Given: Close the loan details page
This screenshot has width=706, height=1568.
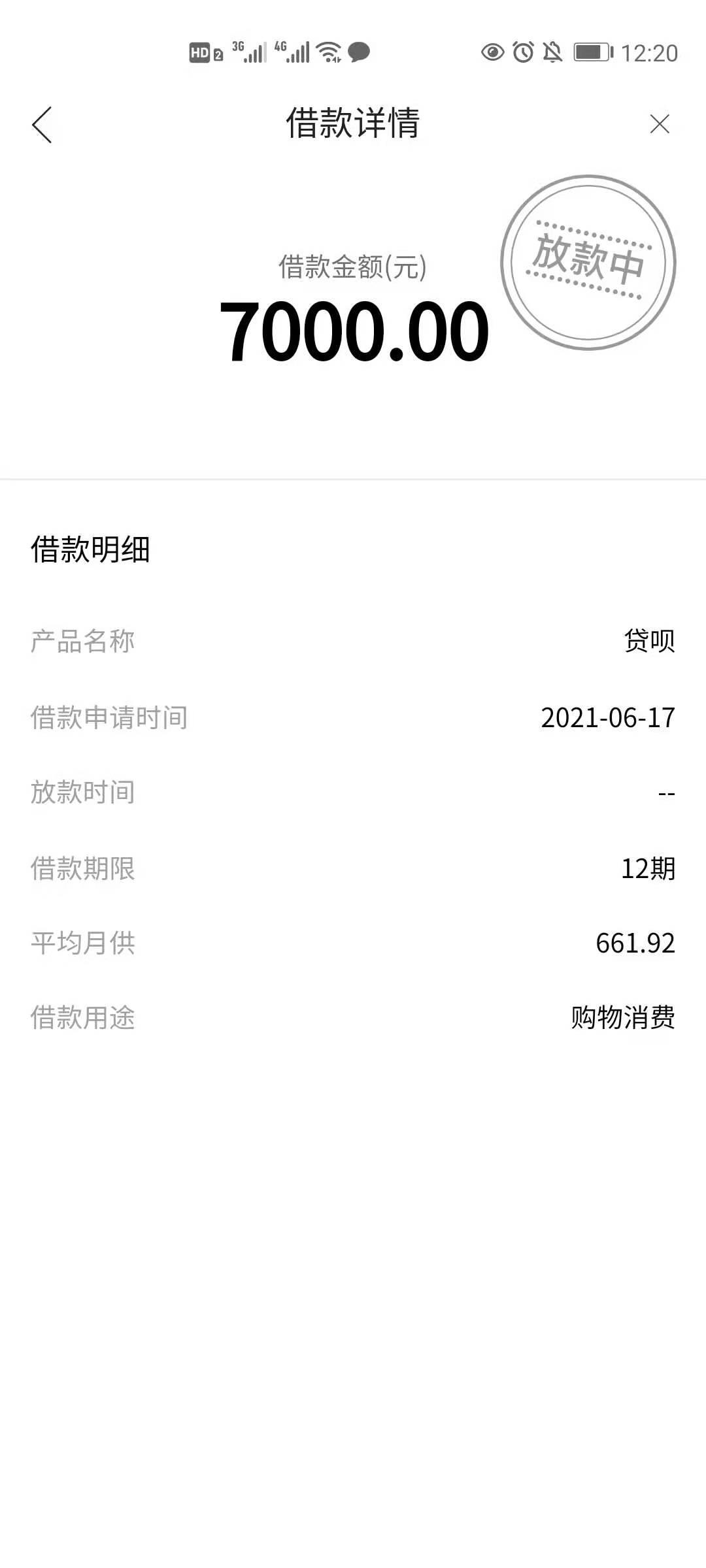Looking at the screenshot, I should coord(660,124).
